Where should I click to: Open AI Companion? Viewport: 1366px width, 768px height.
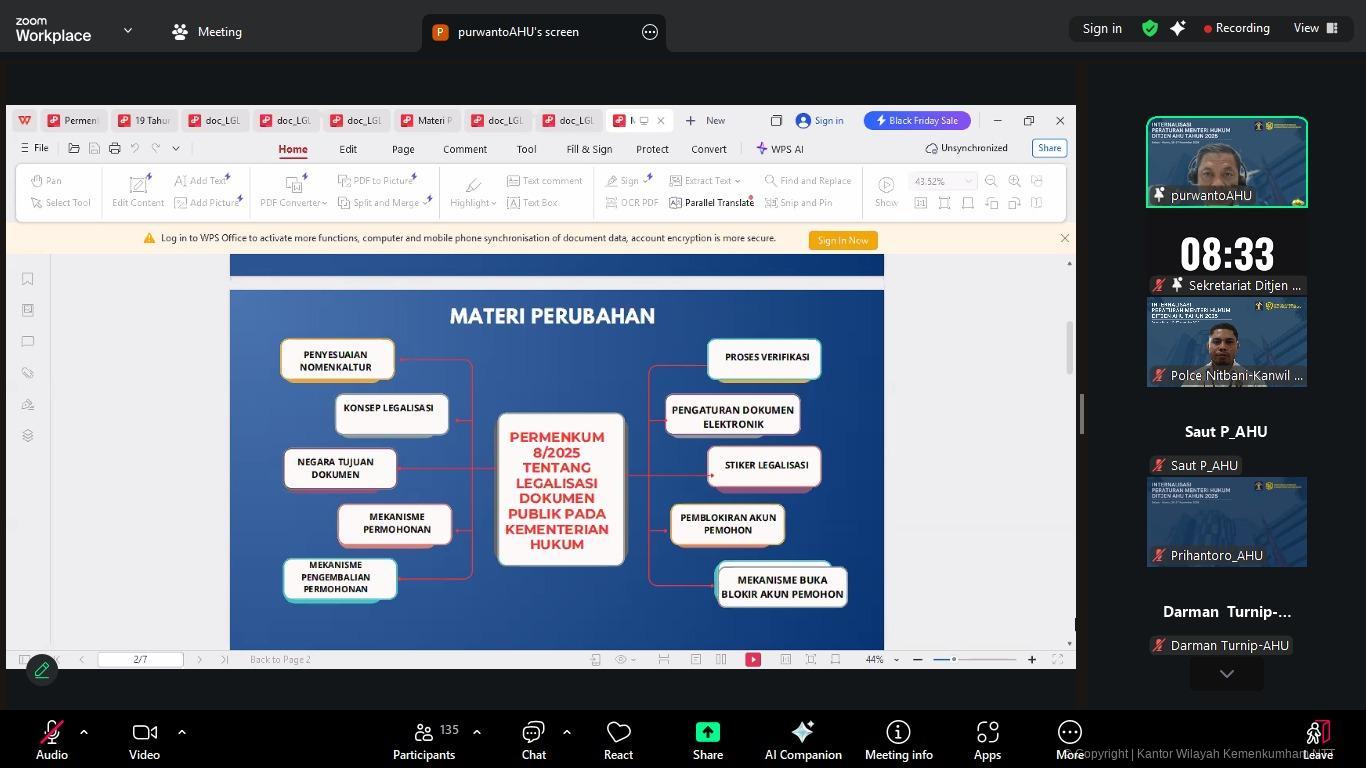[802, 740]
